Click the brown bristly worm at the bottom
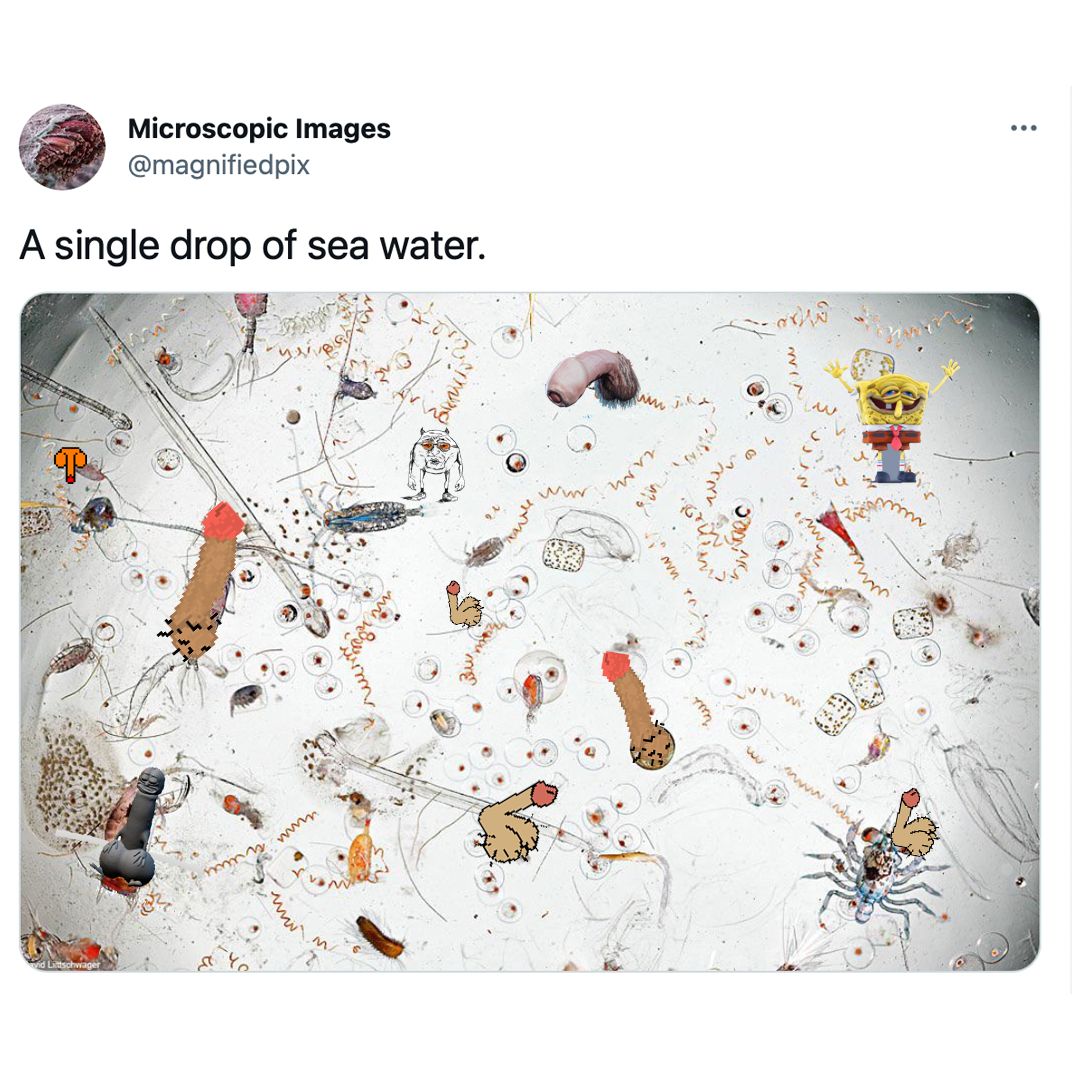The height and width of the screenshot is (1080, 1080). click(x=380, y=937)
